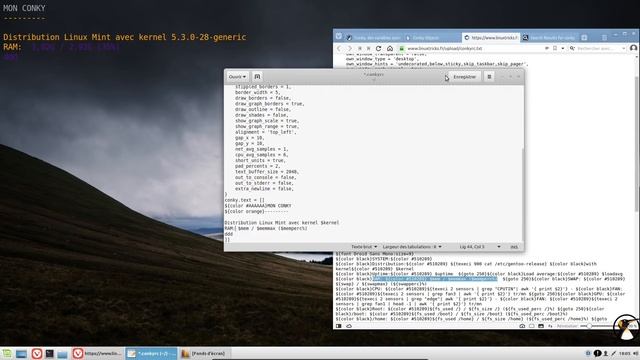Click the notification tray icon with exclamation

[x=597, y=353]
